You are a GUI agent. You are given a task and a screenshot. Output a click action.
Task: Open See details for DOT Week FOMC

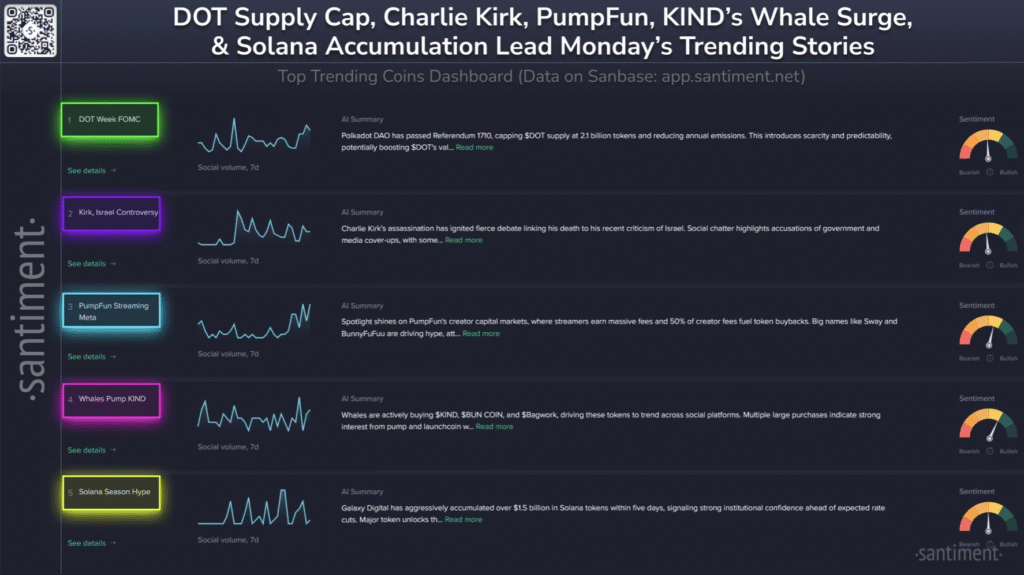(x=91, y=171)
